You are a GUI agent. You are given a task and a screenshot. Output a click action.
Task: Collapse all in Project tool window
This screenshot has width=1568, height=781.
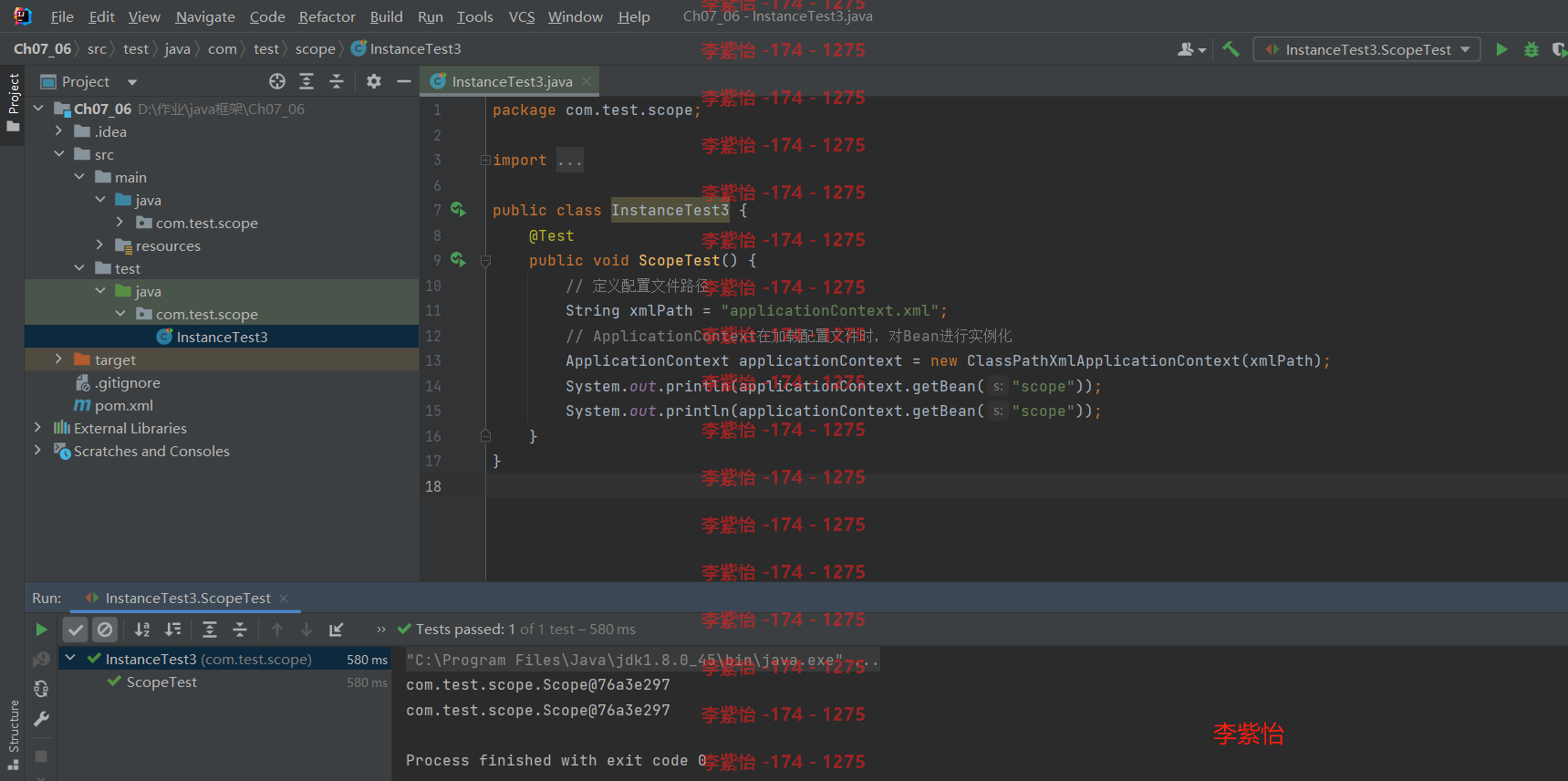(337, 81)
